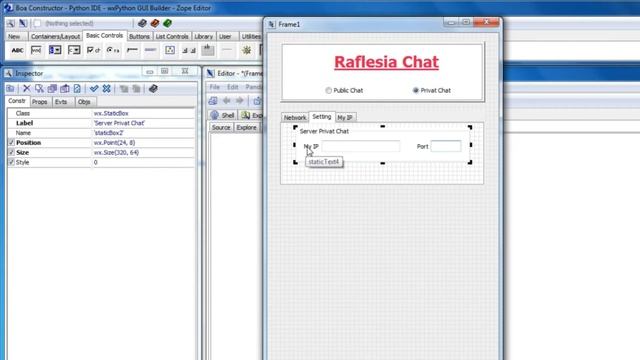This screenshot has width=640, height=360.
Task: Select the text input control in palette
Action: 36,50
